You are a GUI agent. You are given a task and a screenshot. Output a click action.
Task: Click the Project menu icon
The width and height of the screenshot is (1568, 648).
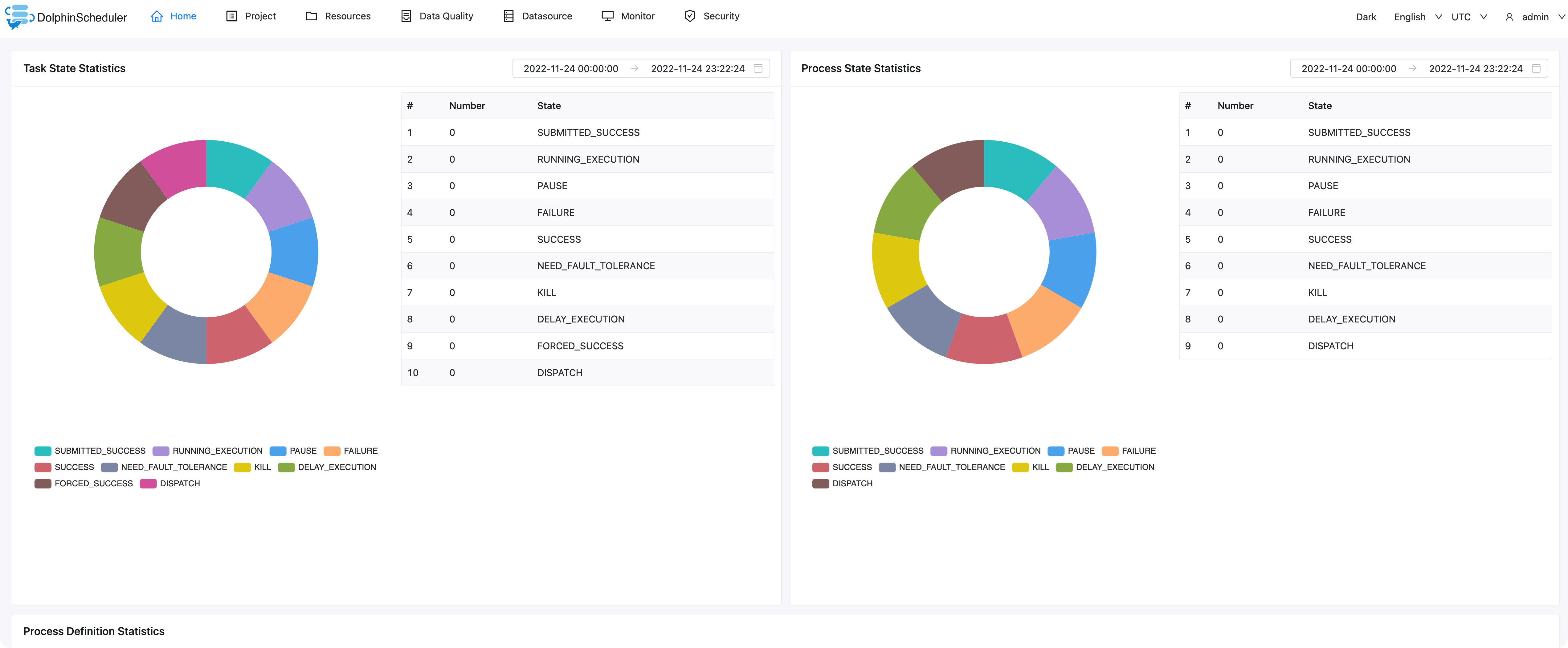[231, 16]
